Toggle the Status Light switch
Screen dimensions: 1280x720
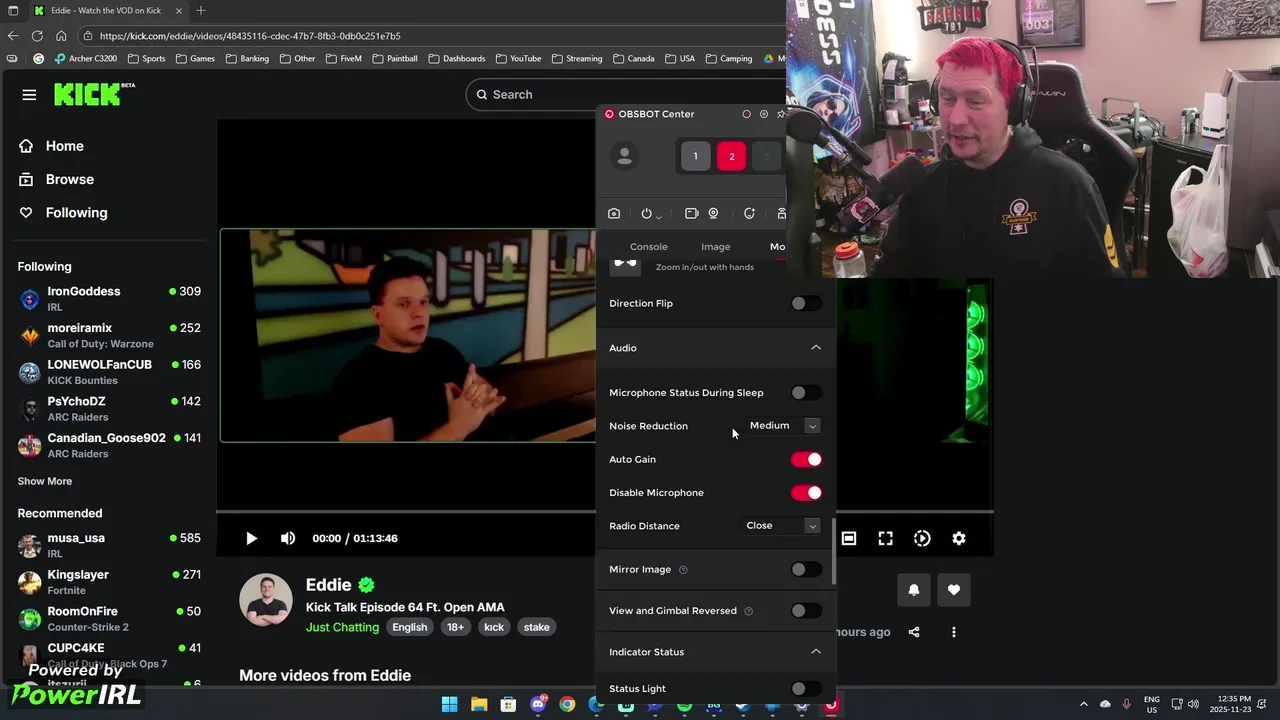point(806,688)
